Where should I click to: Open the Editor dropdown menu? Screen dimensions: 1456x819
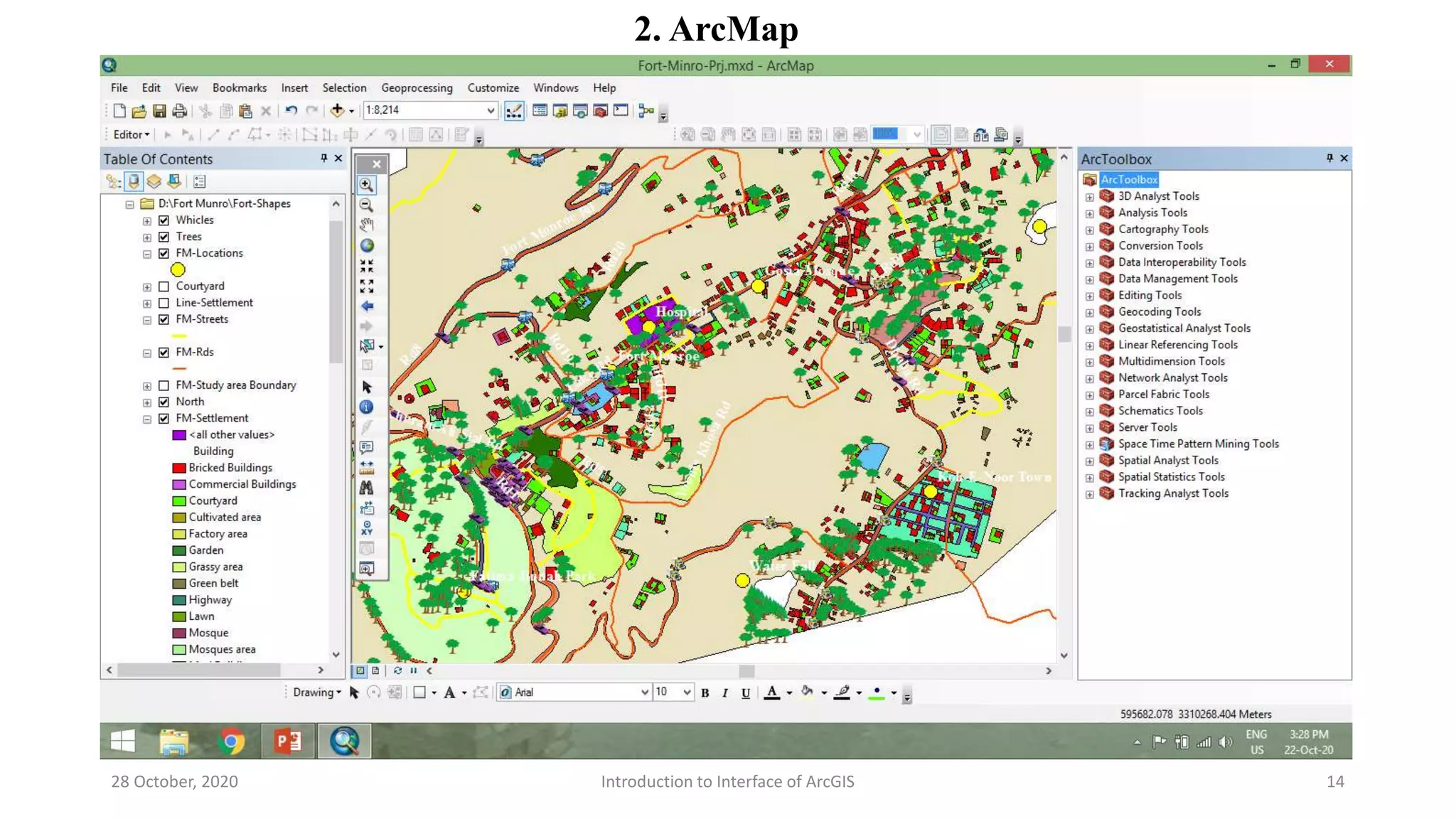[132, 135]
